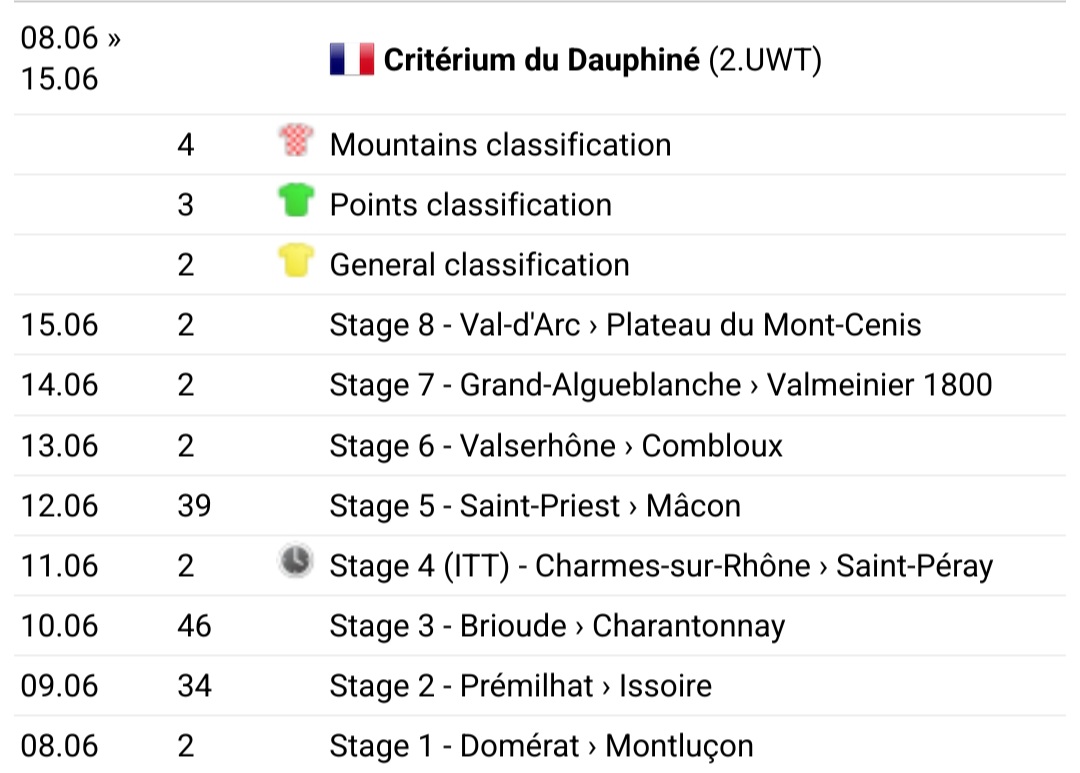Click the time trial clock icon
Image resolution: width=1080 pixels, height=773 pixels.
[296, 561]
